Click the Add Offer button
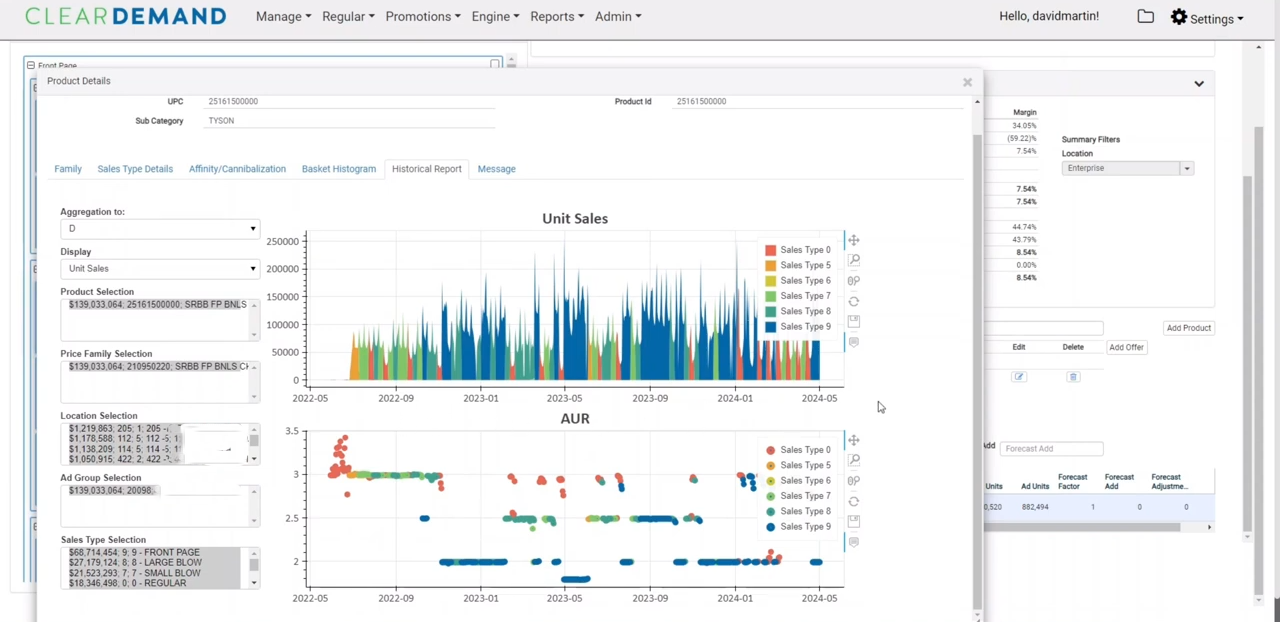Screen dimensions: 1280x622 click(x=1126, y=347)
